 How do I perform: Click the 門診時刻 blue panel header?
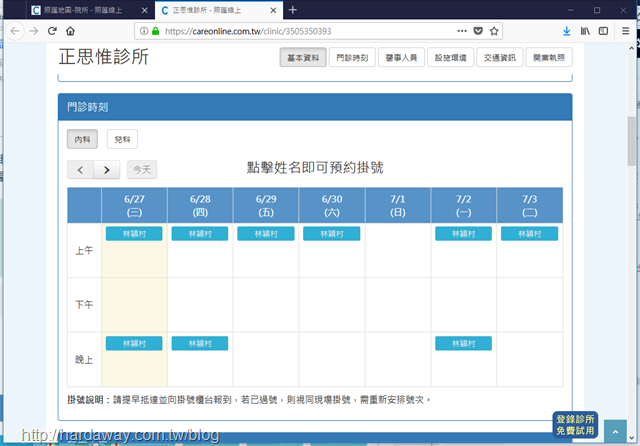[315, 107]
